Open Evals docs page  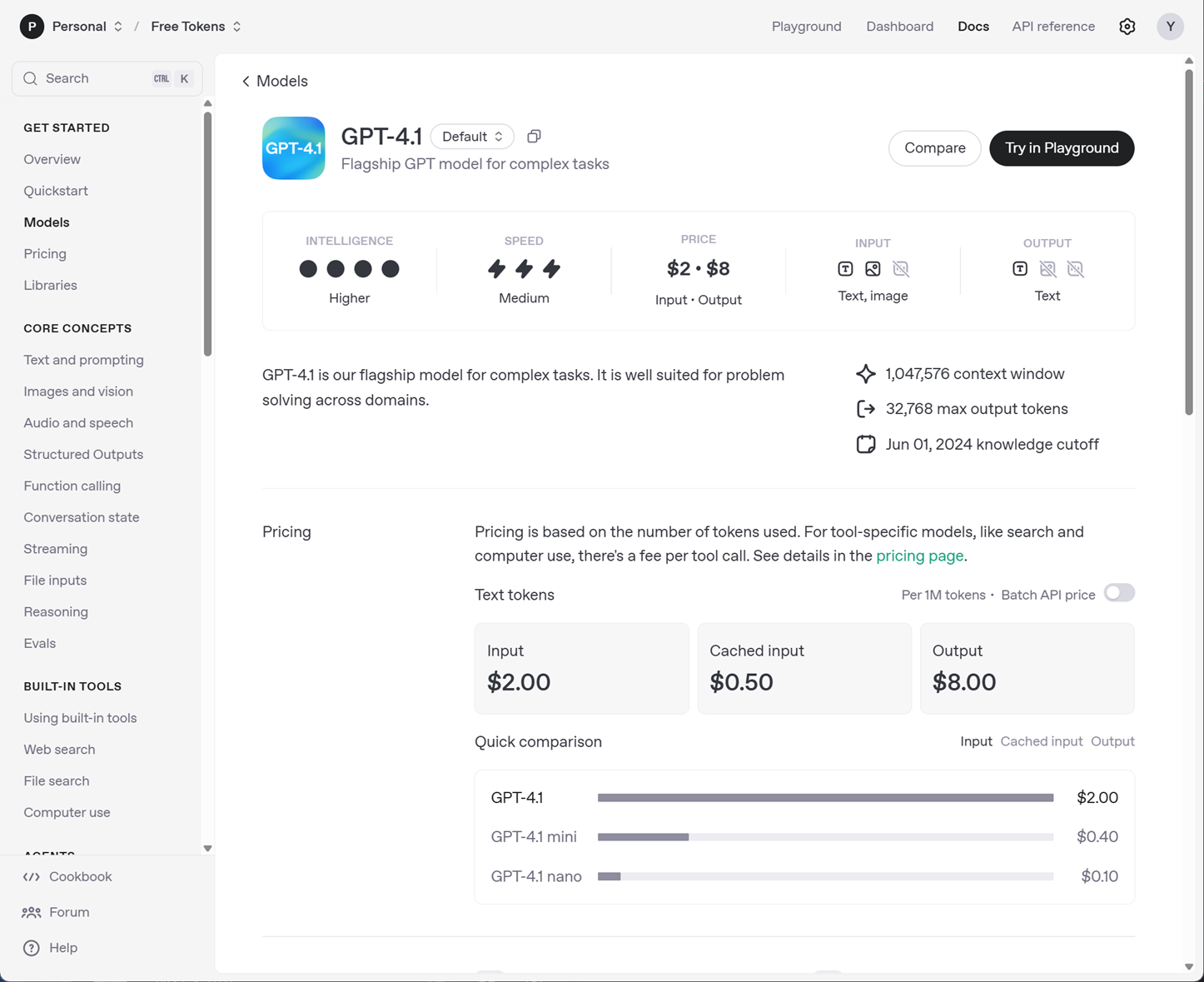click(x=40, y=644)
